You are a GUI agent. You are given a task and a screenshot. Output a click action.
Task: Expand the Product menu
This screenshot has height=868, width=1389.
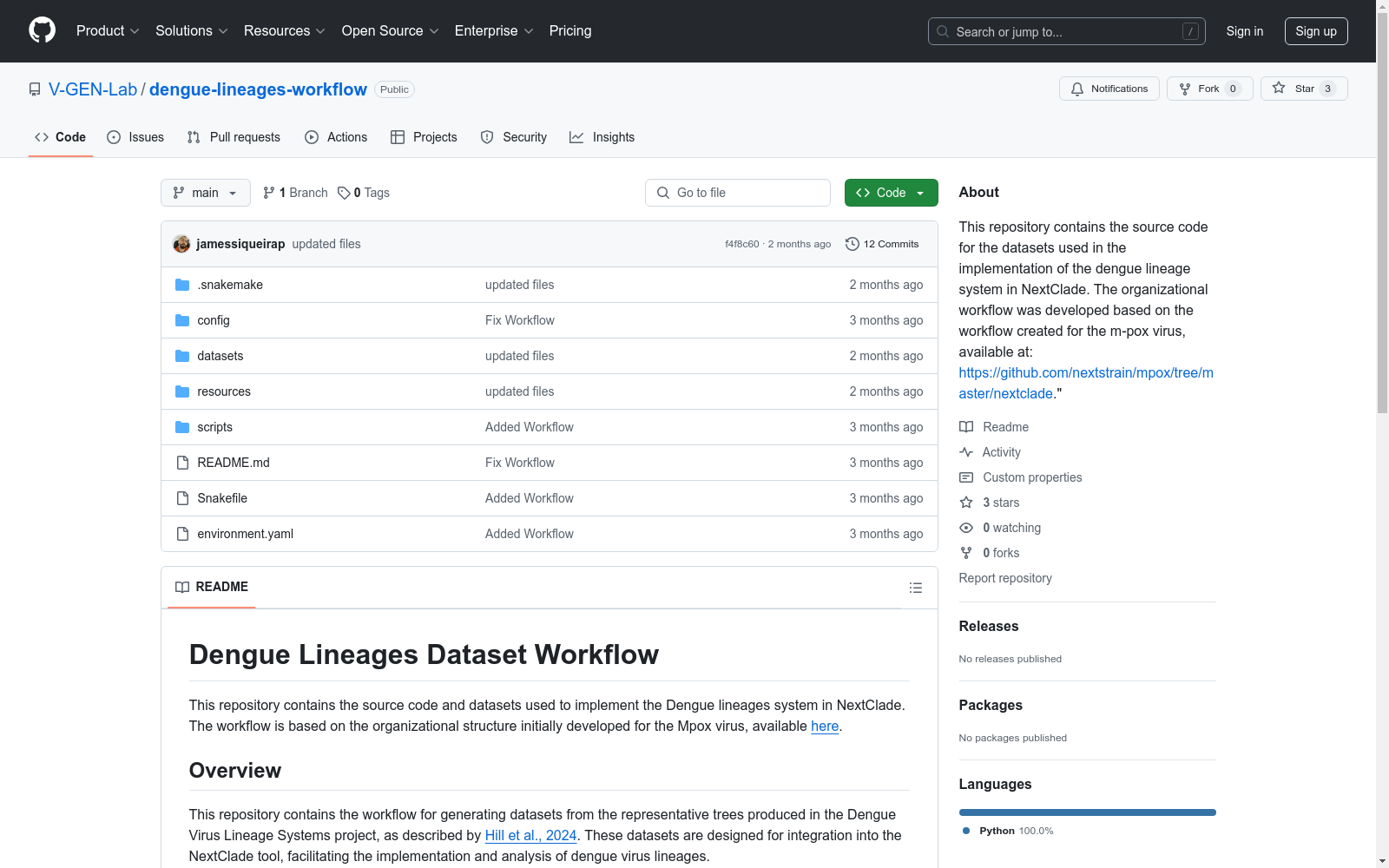pyautogui.click(x=108, y=30)
